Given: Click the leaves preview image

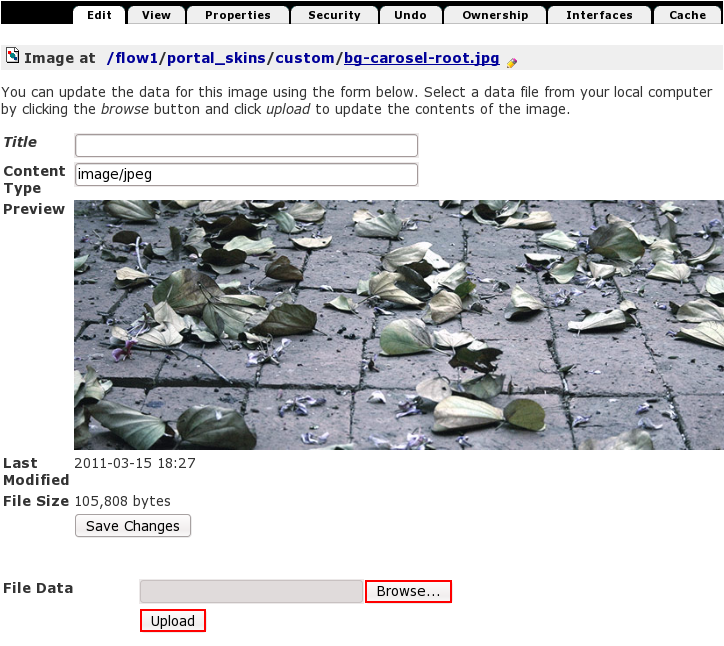Looking at the screenshot, I should (398, 324).
